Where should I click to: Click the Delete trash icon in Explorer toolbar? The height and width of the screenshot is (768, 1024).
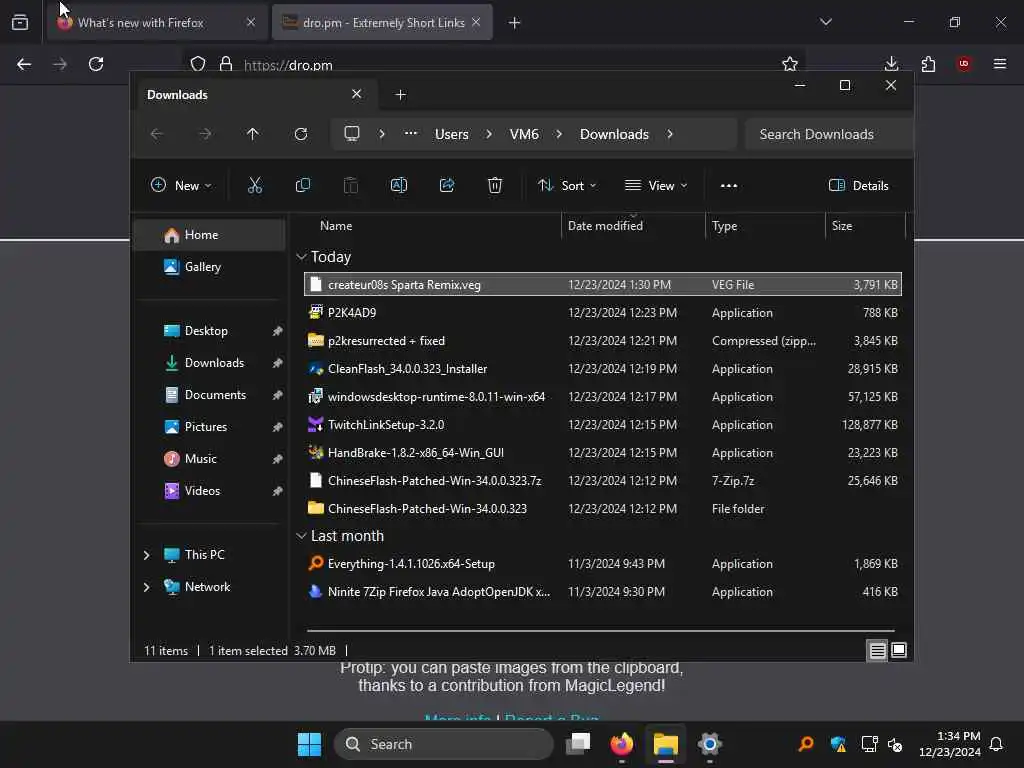pyautogui.click(x=495, y=185)
